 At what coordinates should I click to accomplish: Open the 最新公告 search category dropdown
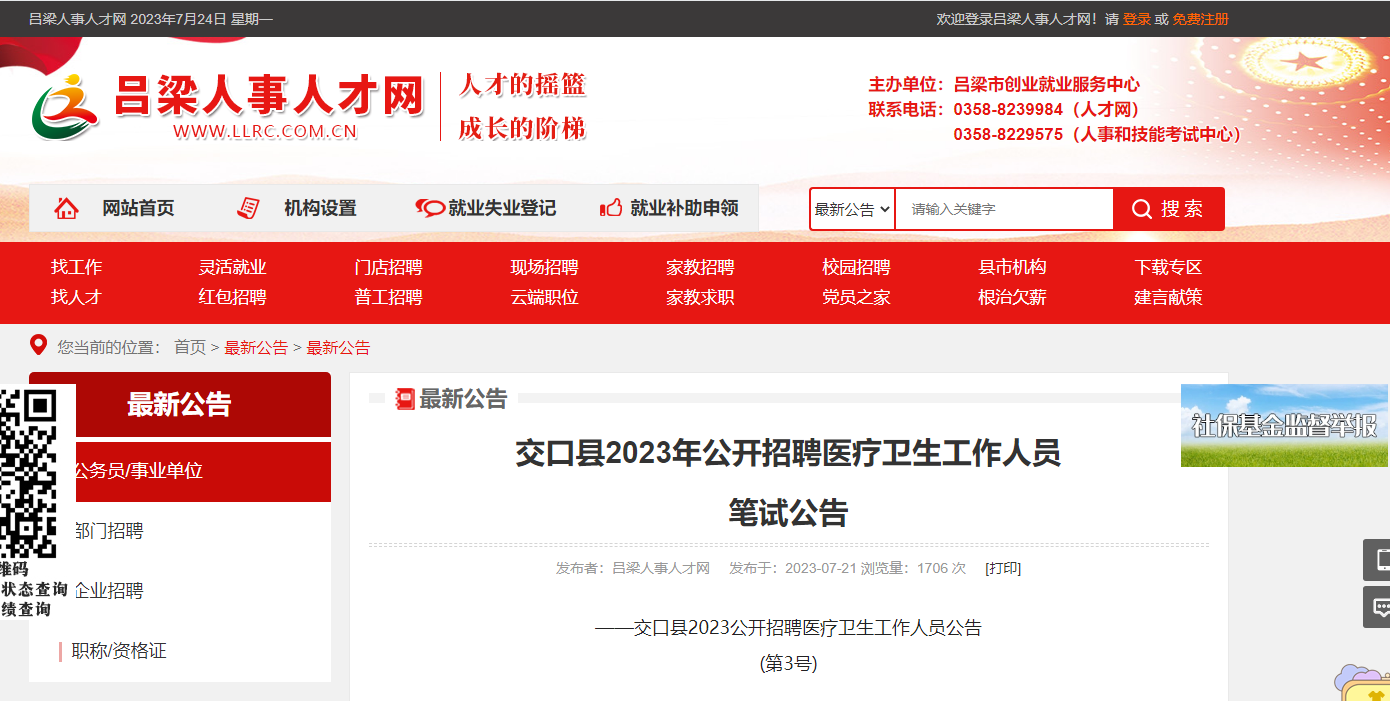point(852,209)
